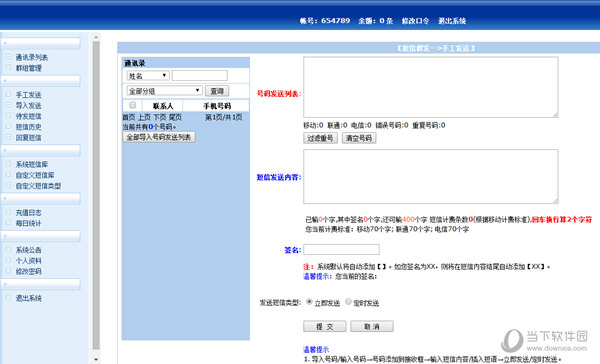
Task: Click the icon next to 导入发送
Action: point(8,105)
